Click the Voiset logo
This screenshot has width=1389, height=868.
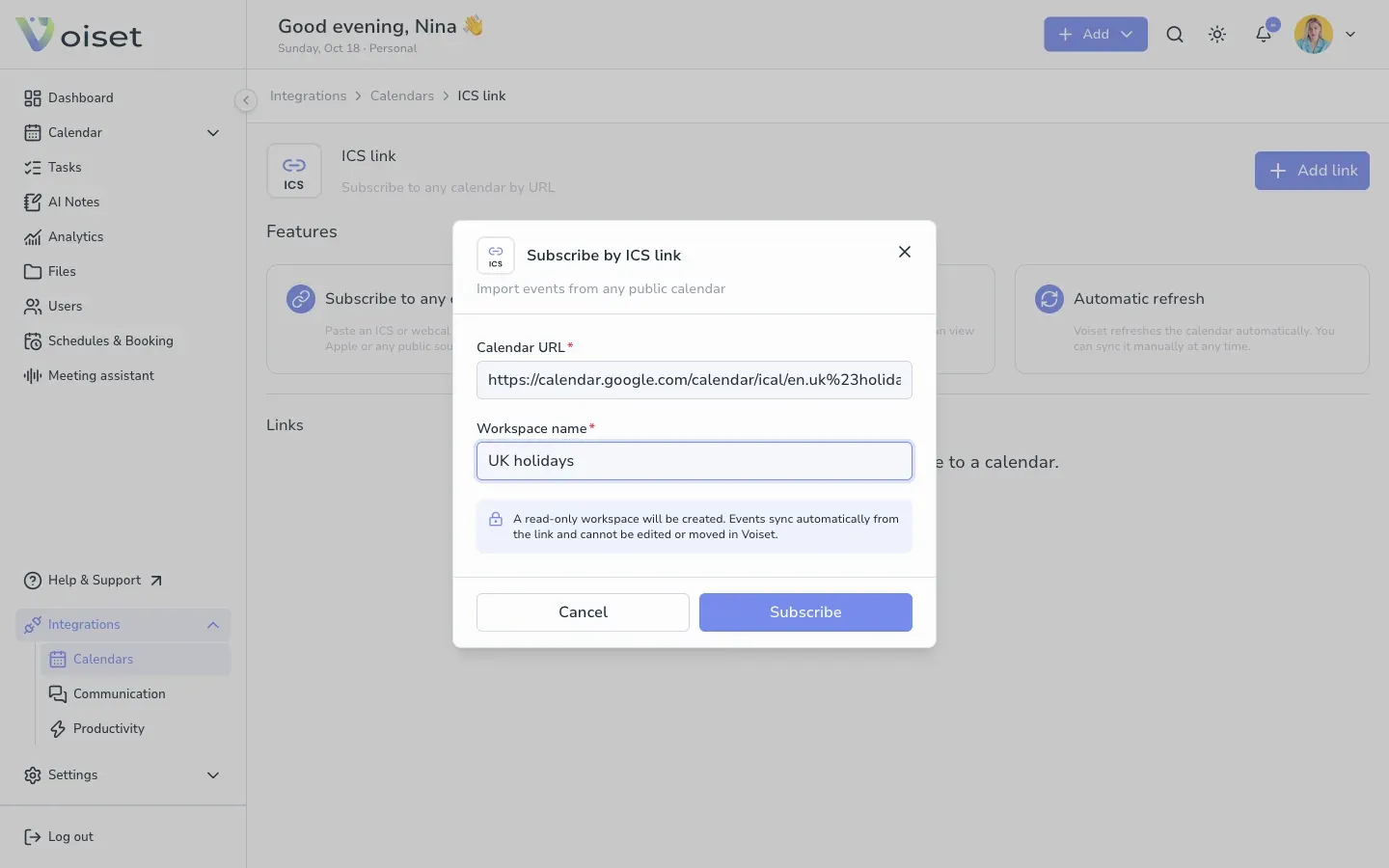click(79, 35)
